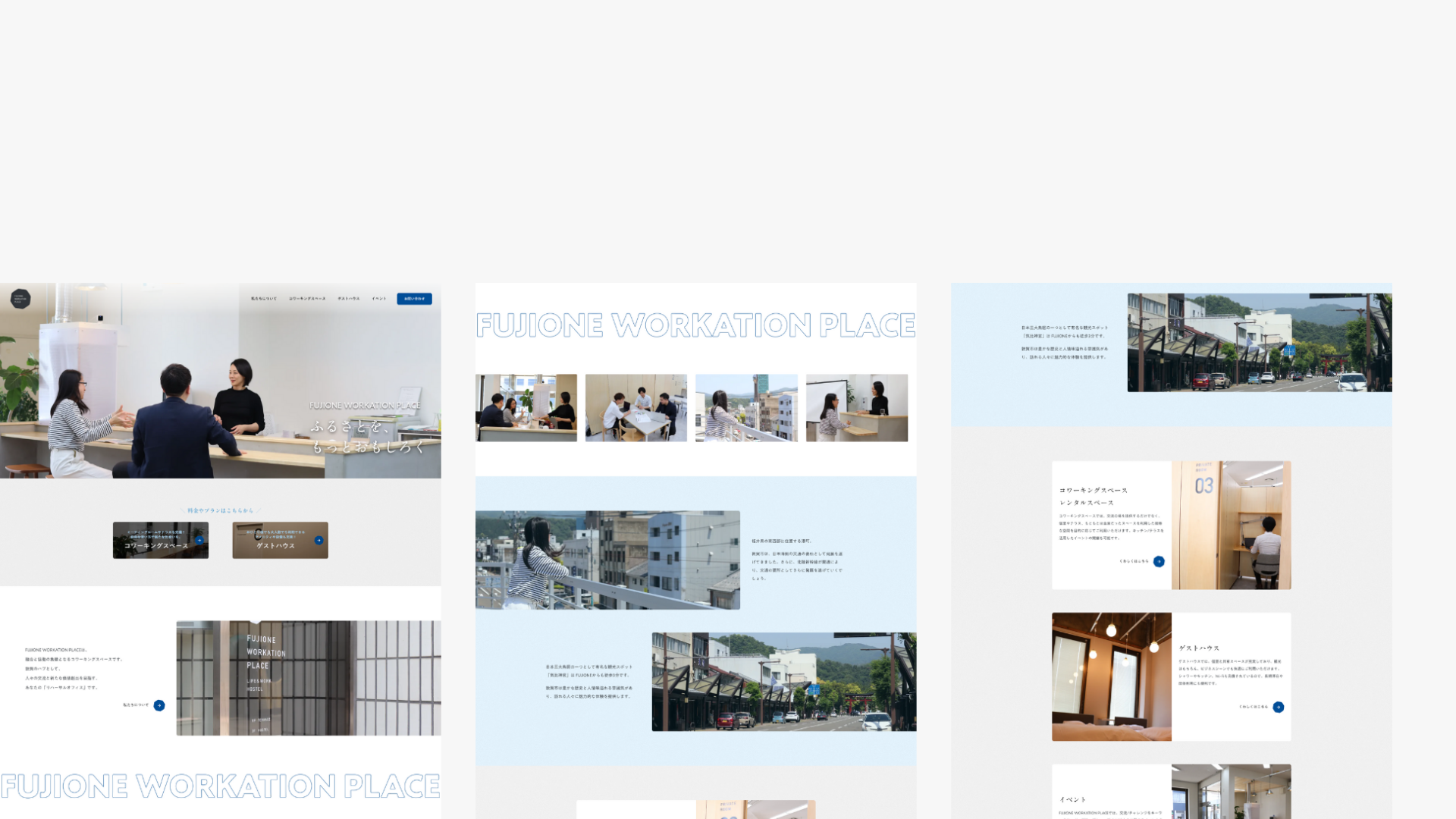Open the コワーキングスペース plan banner

[x=161, y=540]
